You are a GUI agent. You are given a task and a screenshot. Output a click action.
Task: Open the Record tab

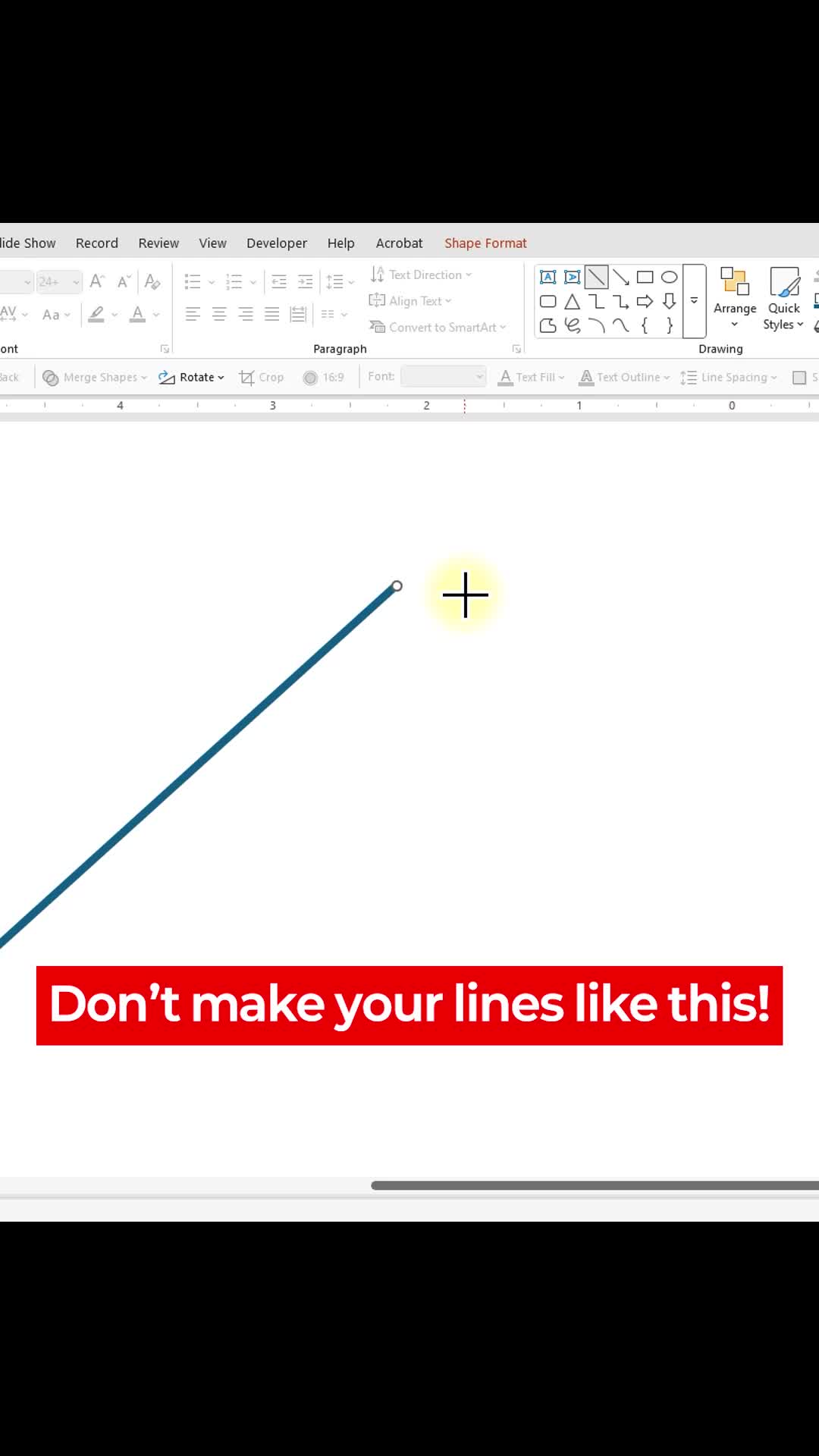(x=97, y=243)
